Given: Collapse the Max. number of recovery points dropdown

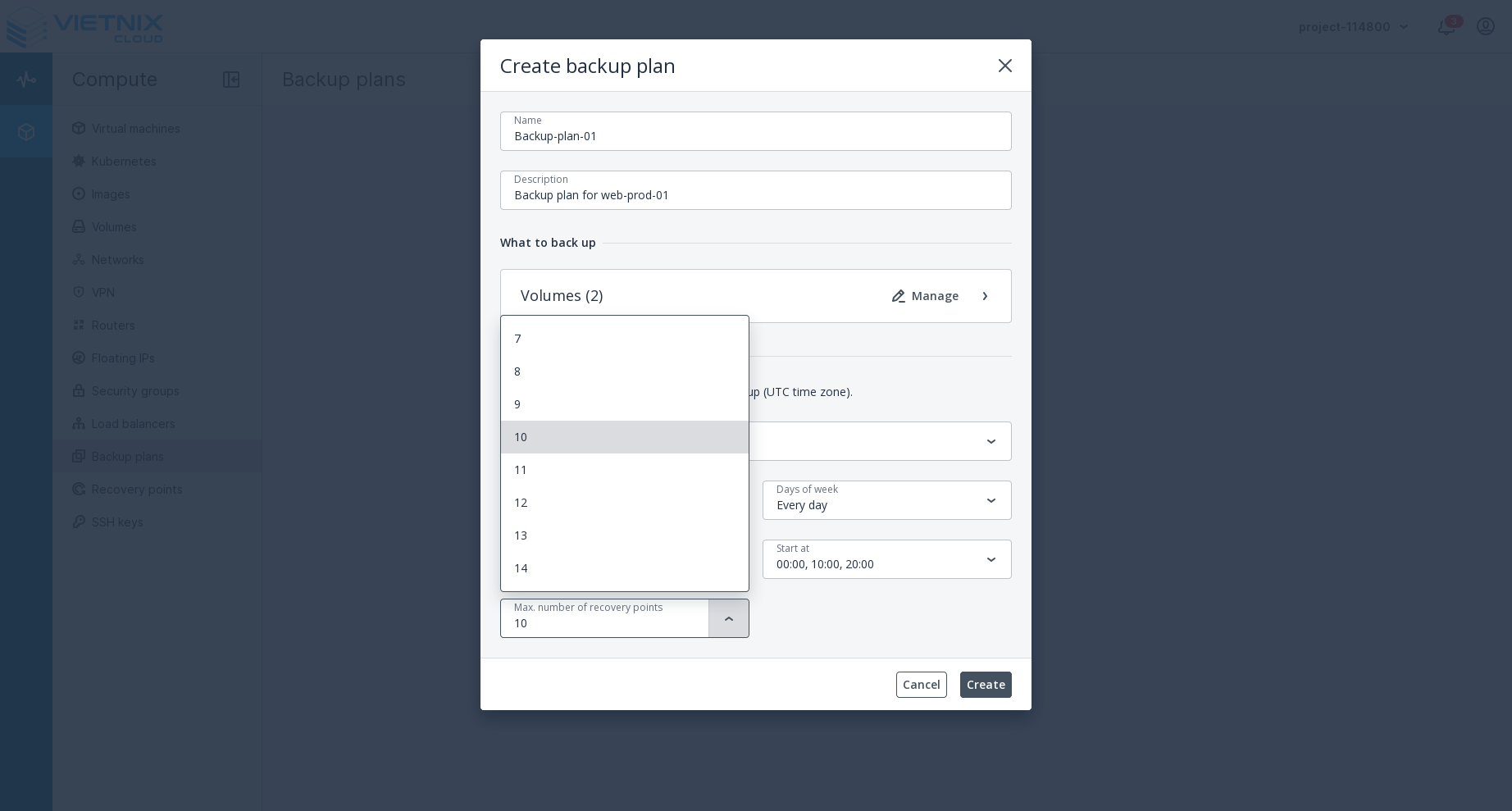Looking at the screenshot, I should [x=728, y=619].
